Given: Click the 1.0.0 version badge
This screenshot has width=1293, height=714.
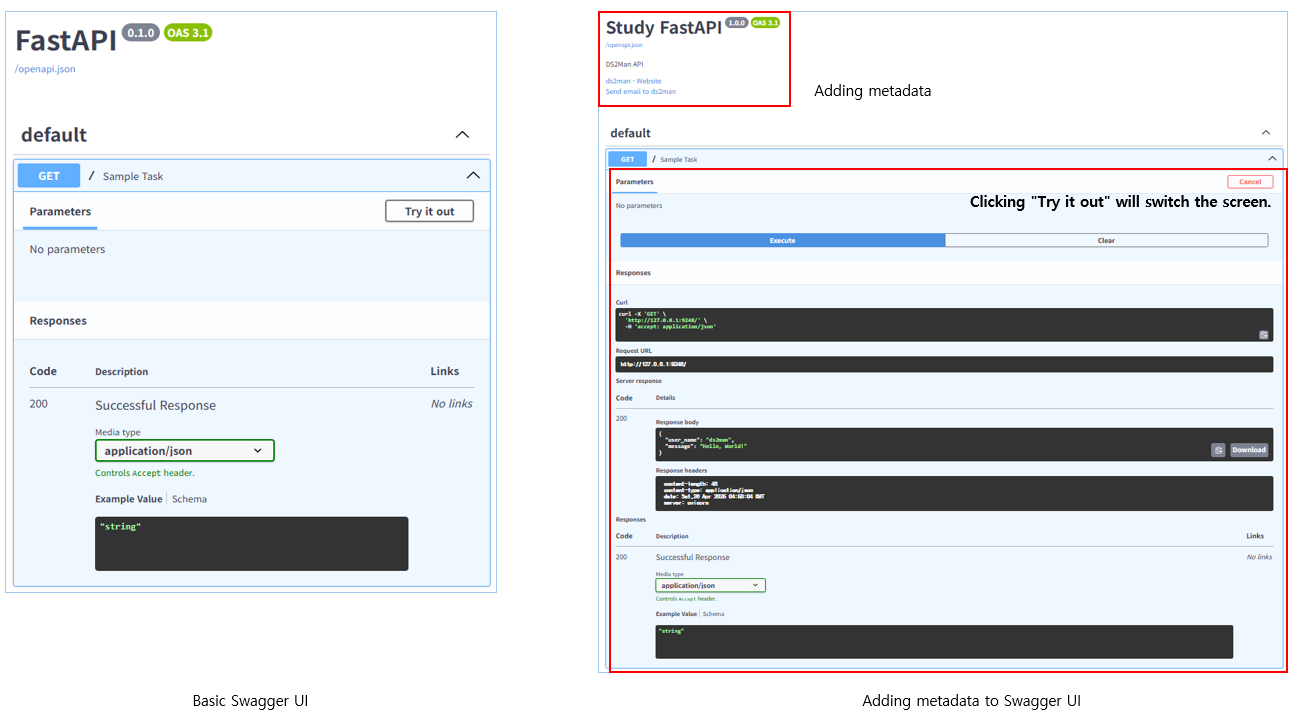Looking at the screenshot, I should point(737,22).
